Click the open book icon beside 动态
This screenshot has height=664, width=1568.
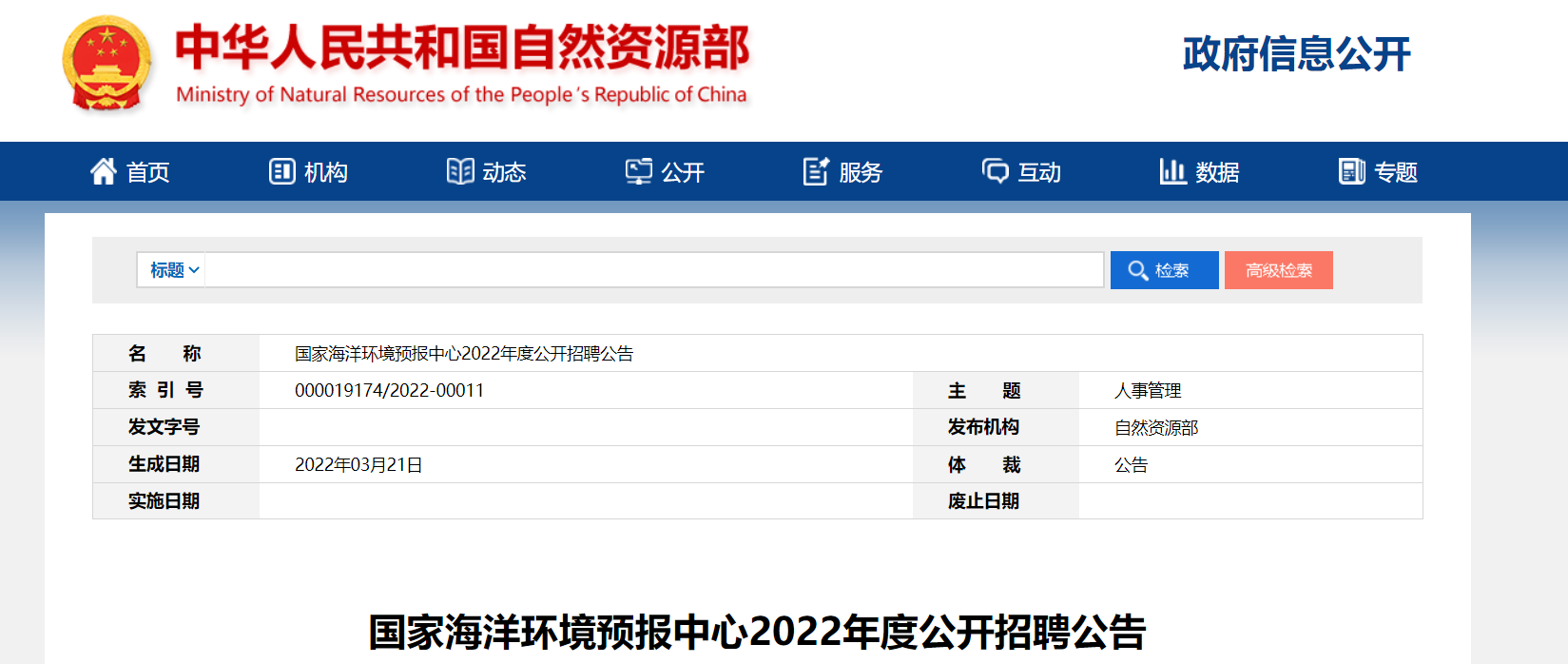pyautogui.click(x=460, y=171)
